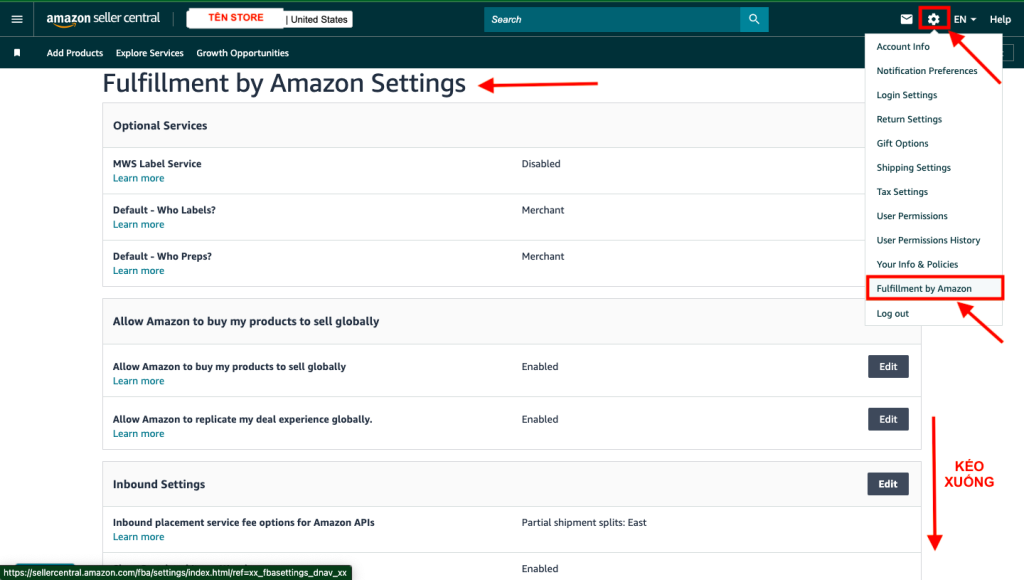Open the hamburger navigation menu

[16, 18]
